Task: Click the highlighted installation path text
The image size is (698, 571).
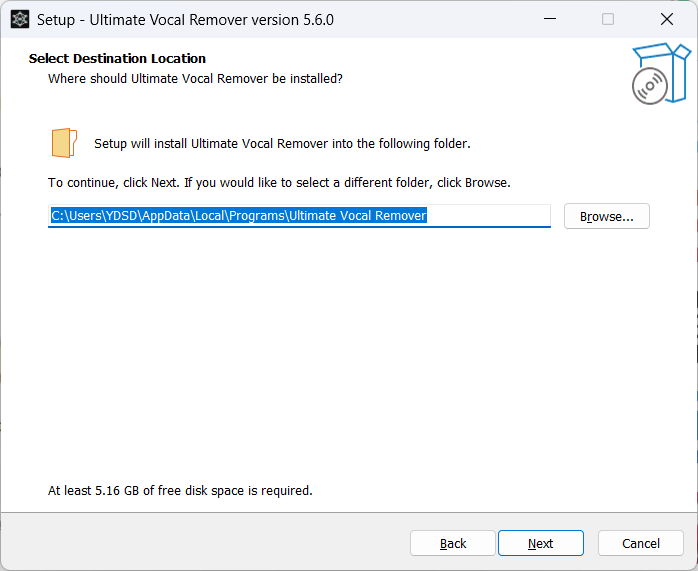Action: [x=239, y=215]
